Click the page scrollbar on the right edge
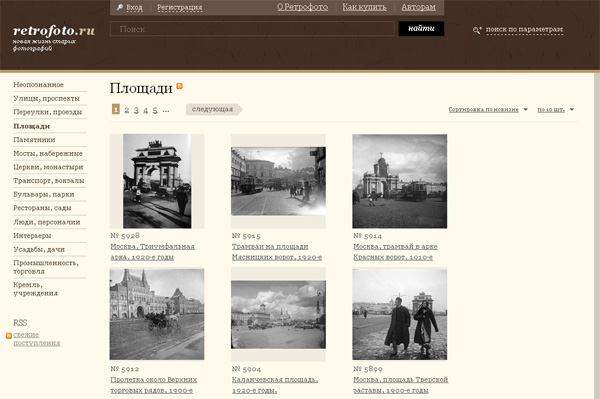The width and height of the screenshot is (600, 399). [597, 235]
